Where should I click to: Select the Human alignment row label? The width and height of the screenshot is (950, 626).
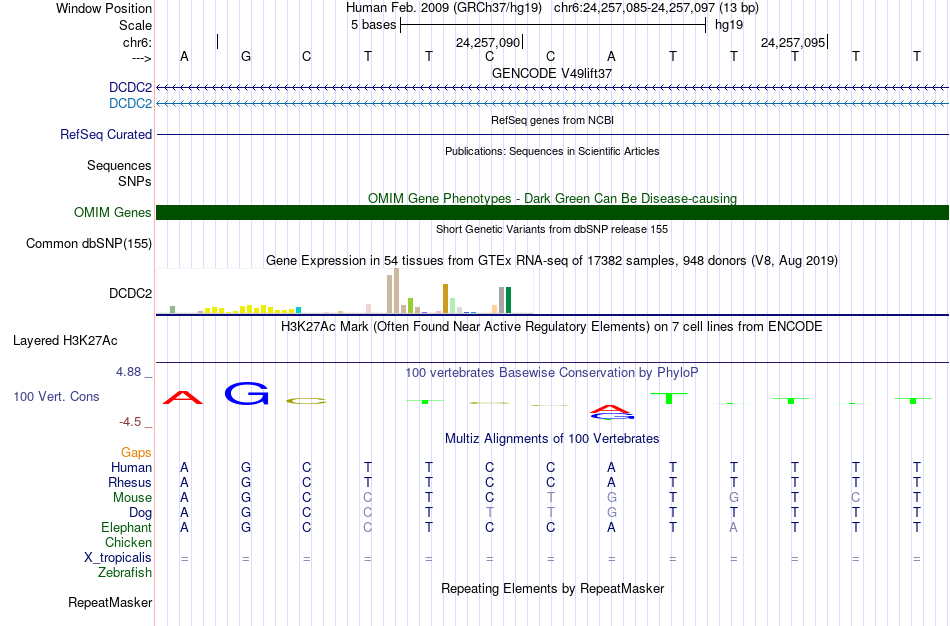(131, 467)
